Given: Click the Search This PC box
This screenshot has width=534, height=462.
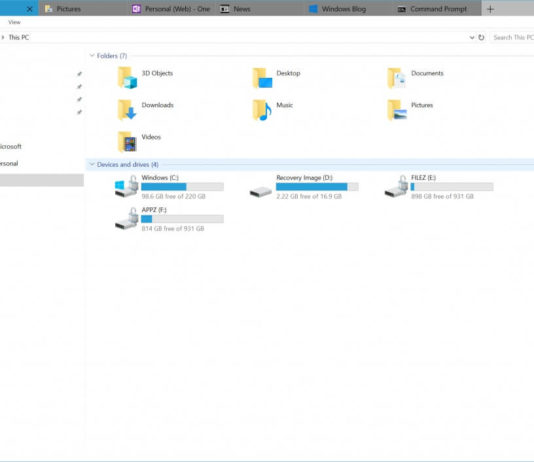Looking at the screenshot, I should (512, 37).
